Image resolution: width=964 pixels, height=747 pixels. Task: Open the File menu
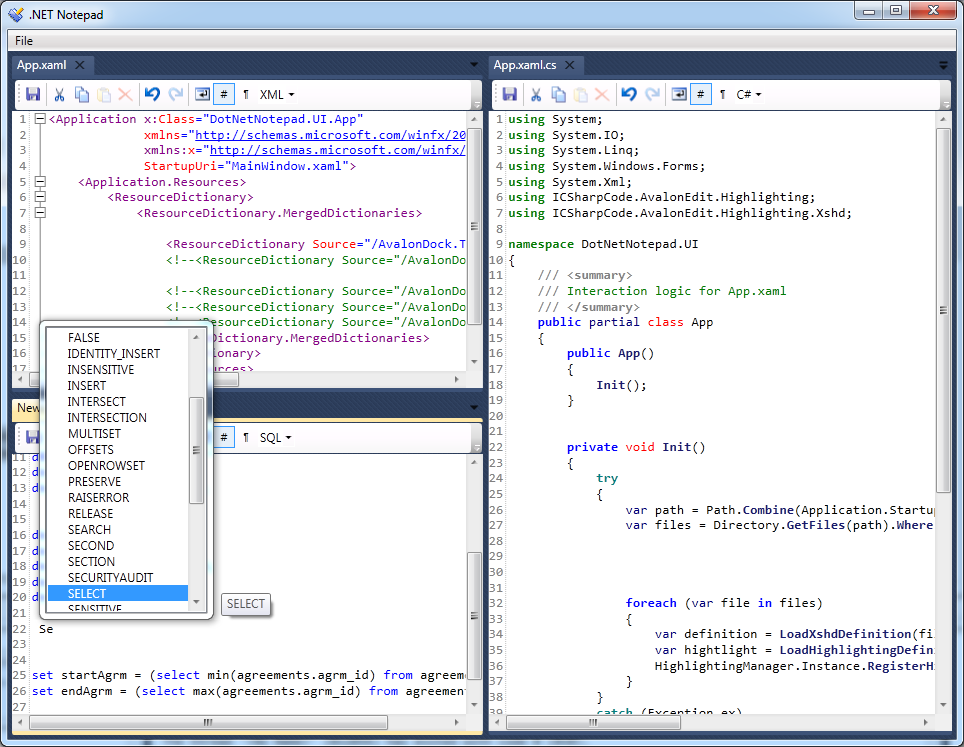(24, 41)
